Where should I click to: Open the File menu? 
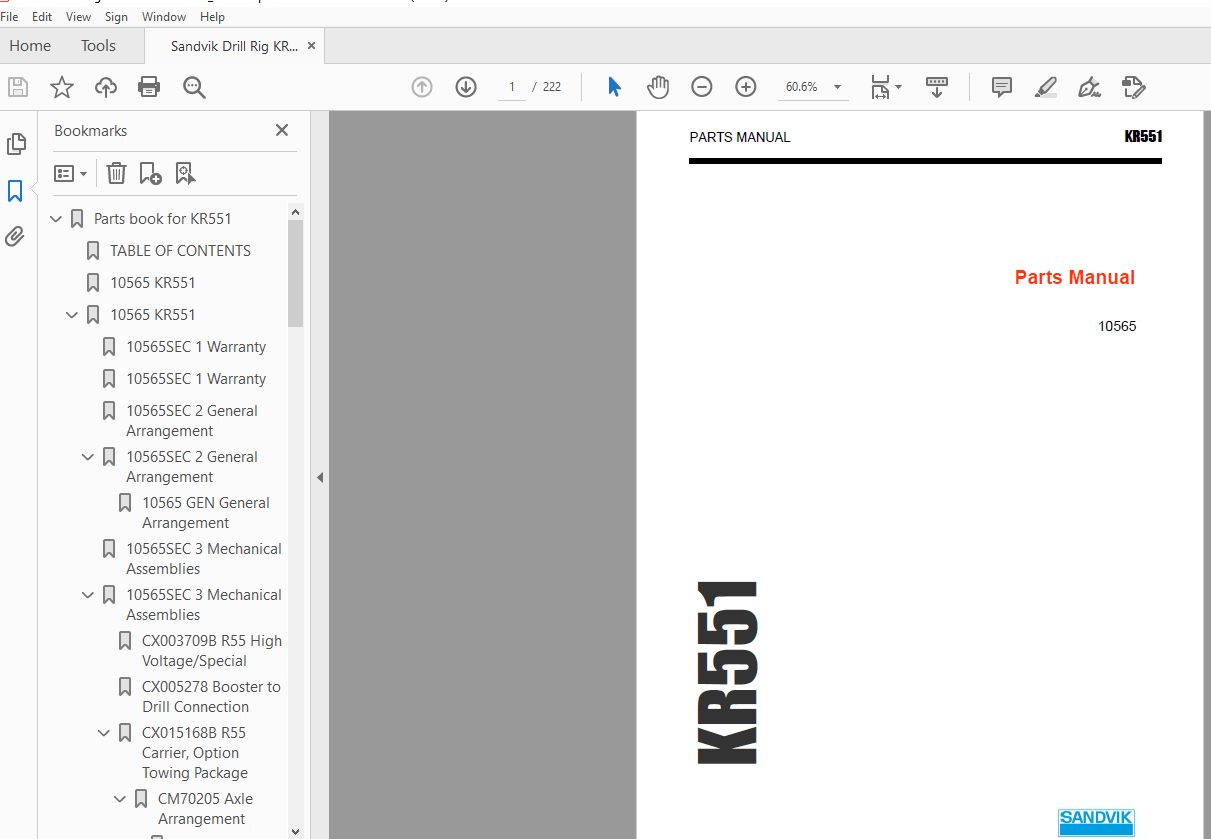click(10, 17)
